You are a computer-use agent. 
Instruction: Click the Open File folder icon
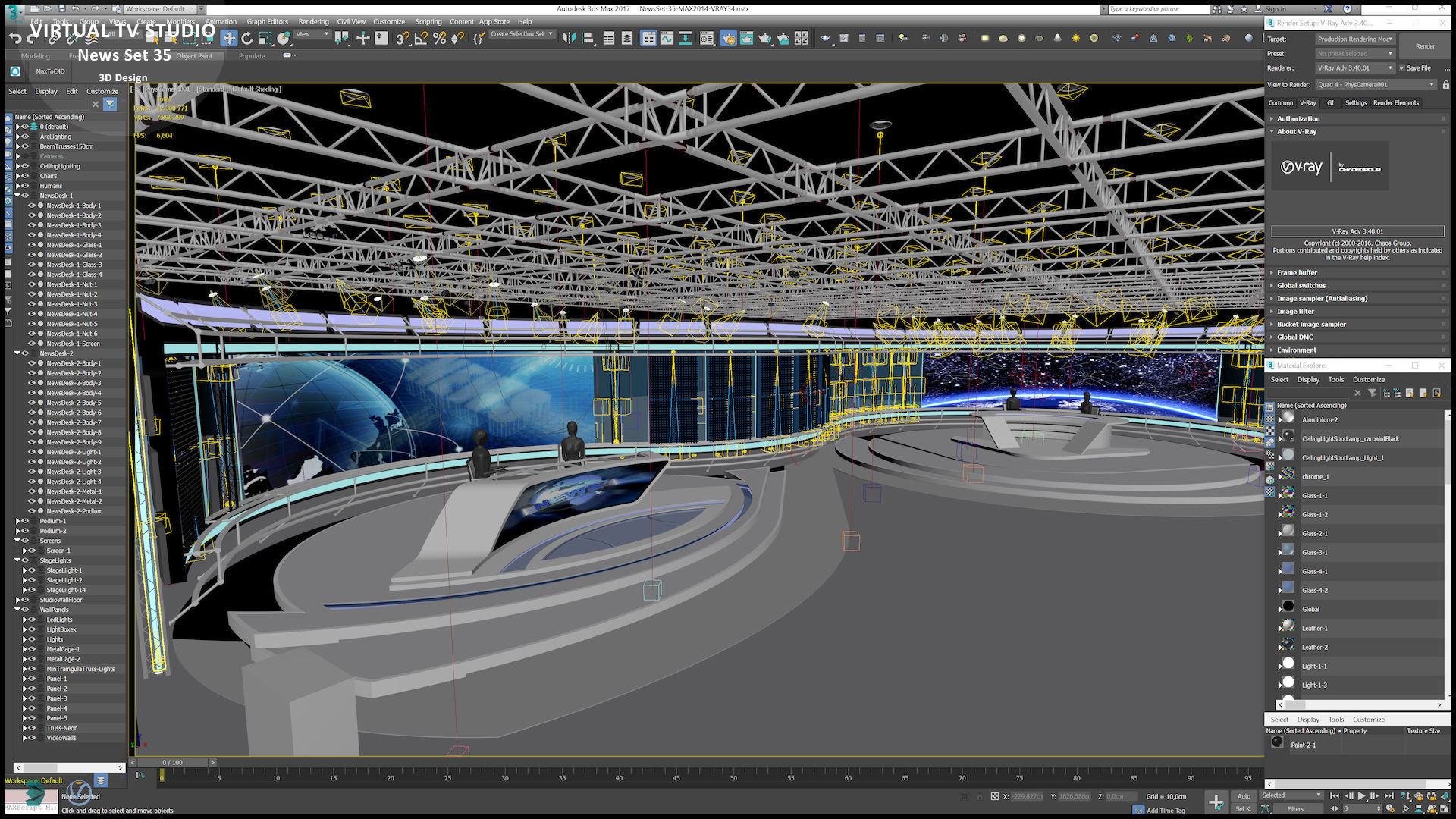pos(47,9)
